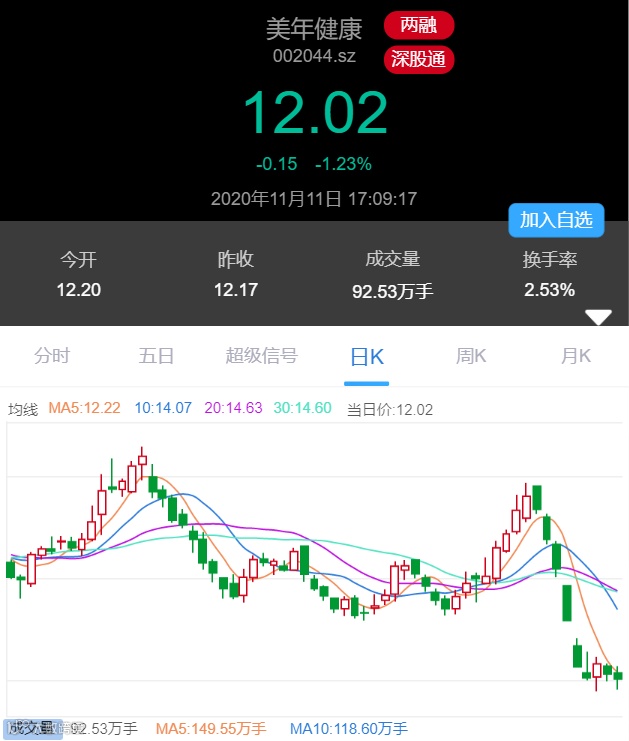Viewport: 629px width, 741px height.
Task: Tap timestamp 2020年11月11日 17:09:17
Action: tap(314, 199)
